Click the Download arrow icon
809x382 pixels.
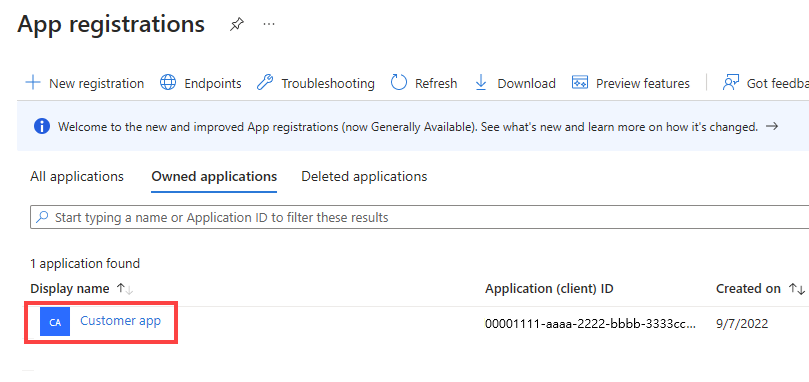[481, 83]
